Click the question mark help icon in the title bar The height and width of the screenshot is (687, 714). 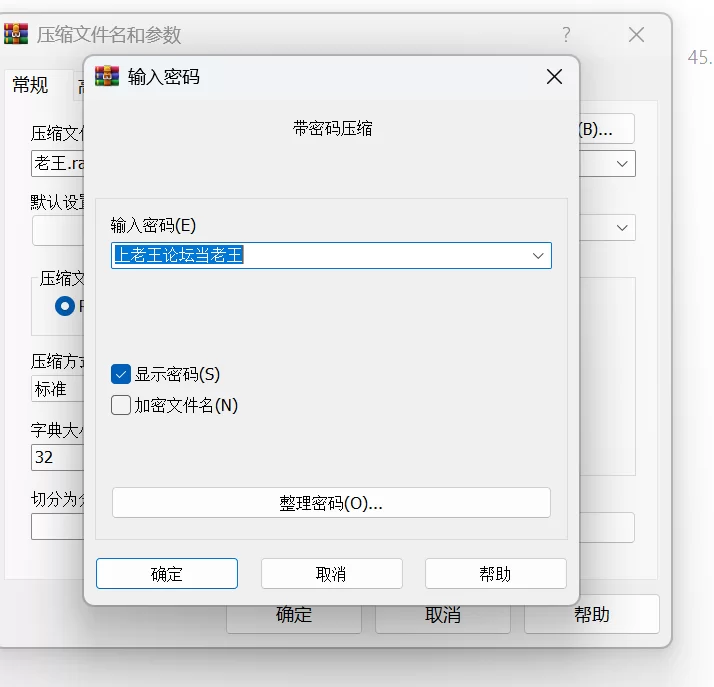tap(566, 35)
